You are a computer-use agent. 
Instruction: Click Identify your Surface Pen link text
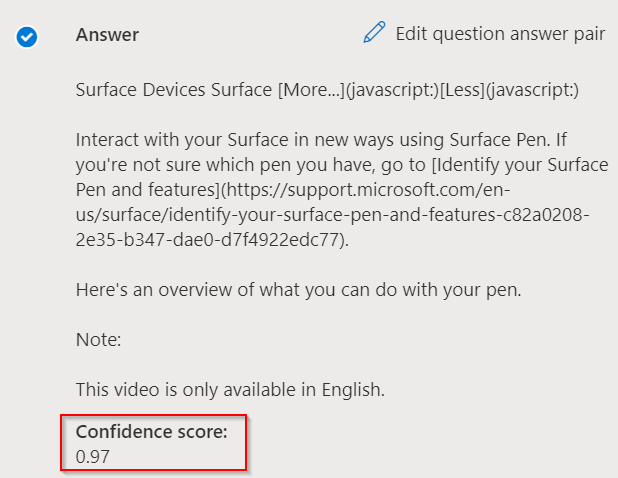(520, 165)
